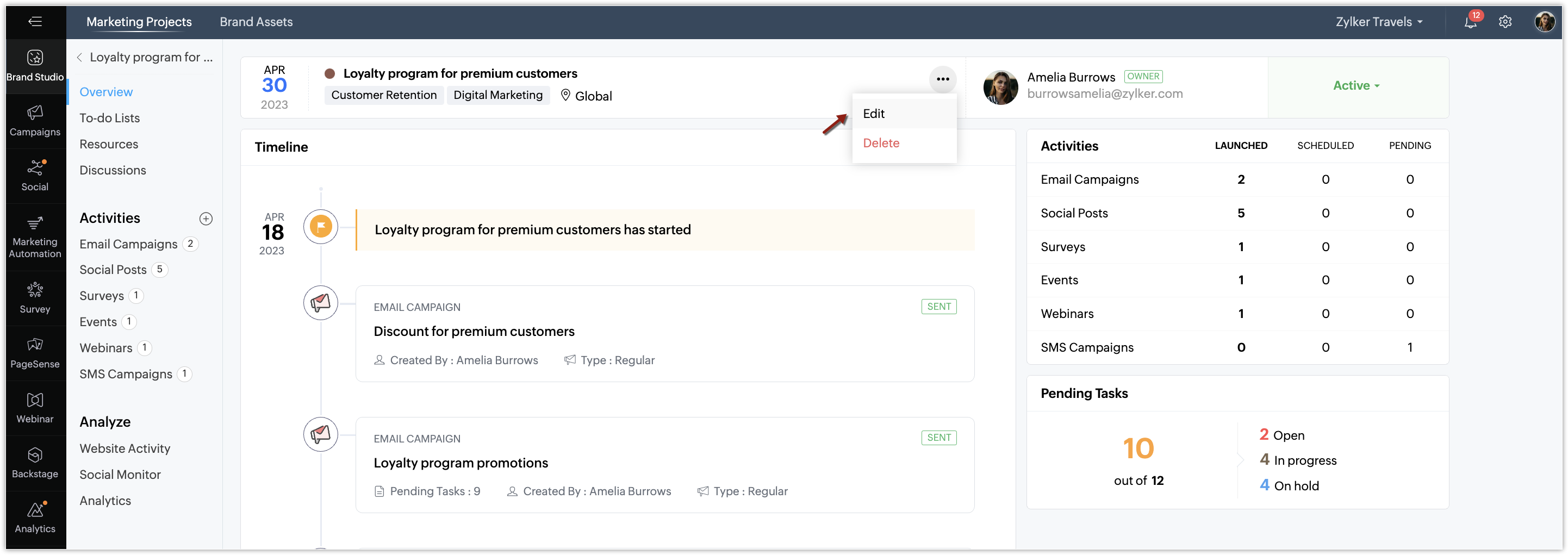This screenshot has height=555, width=1568.
Task: Collapse the sidebar with the hamburger arrow icon
Action: click(35, 21)
